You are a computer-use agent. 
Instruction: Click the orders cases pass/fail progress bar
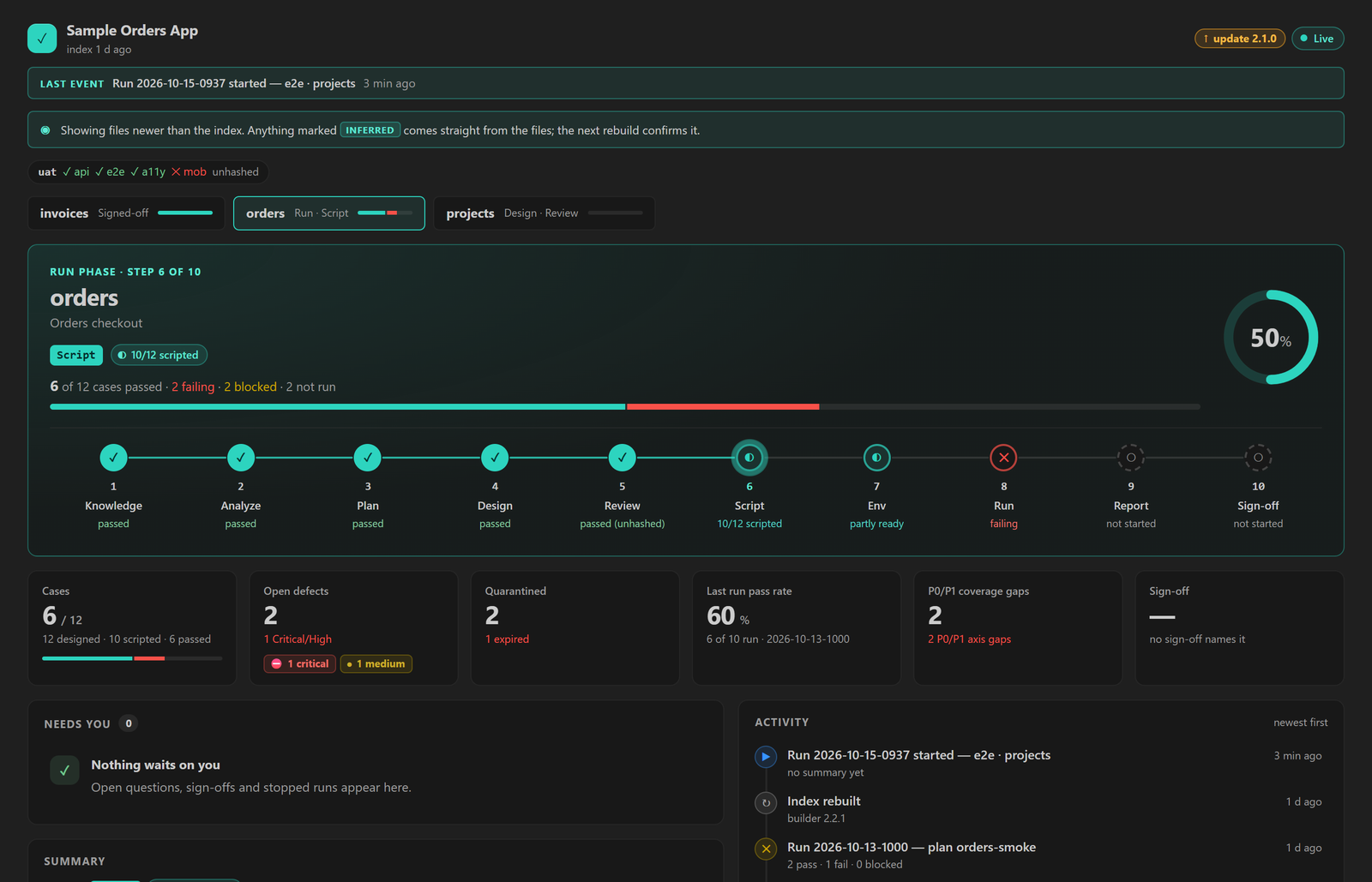coord(625,407)
